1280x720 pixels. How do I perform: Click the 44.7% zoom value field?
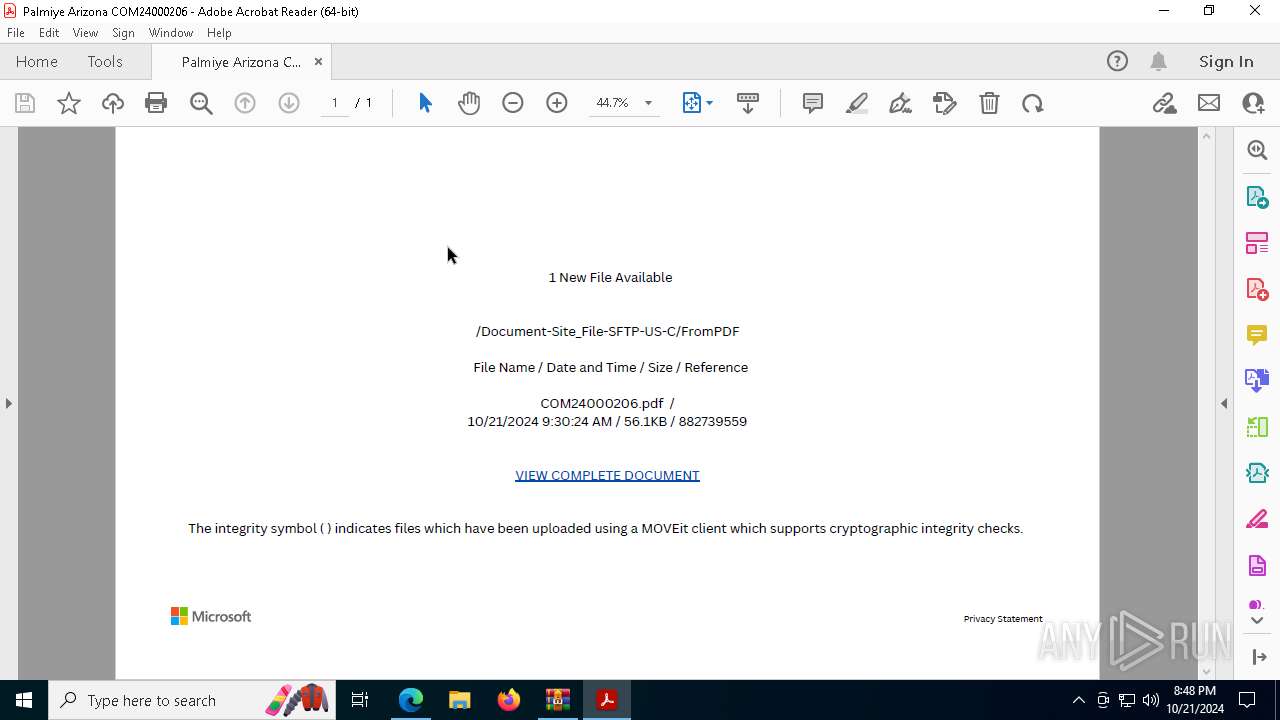point(612,103)
